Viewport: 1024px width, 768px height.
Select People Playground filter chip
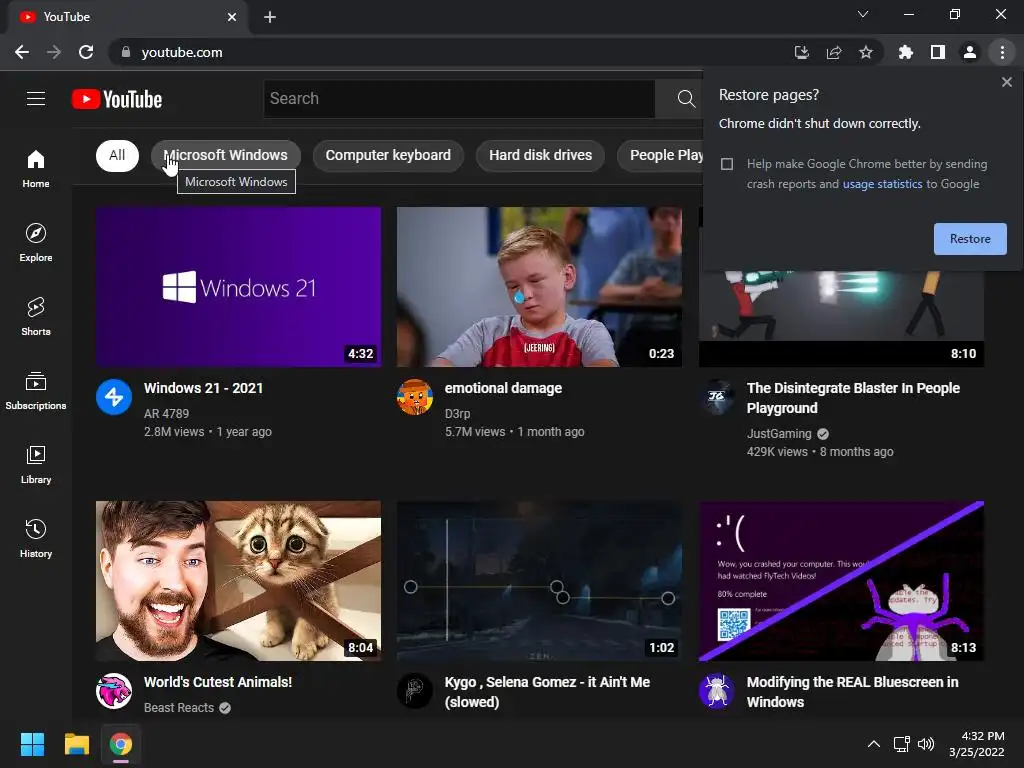[x=660, y=155]
